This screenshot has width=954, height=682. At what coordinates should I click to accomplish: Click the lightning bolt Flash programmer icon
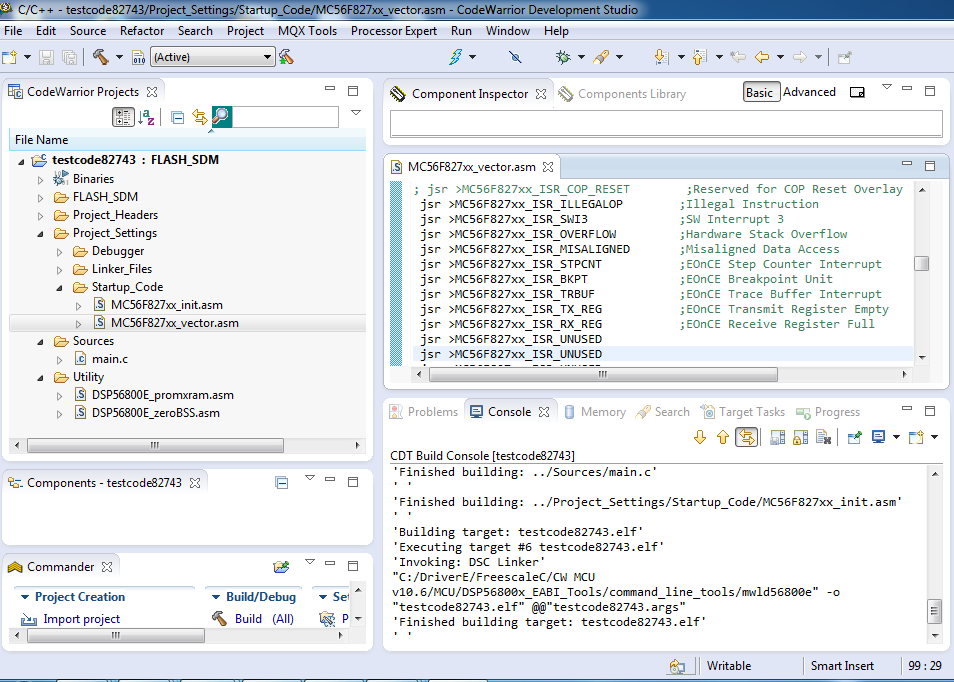[455, 57]
